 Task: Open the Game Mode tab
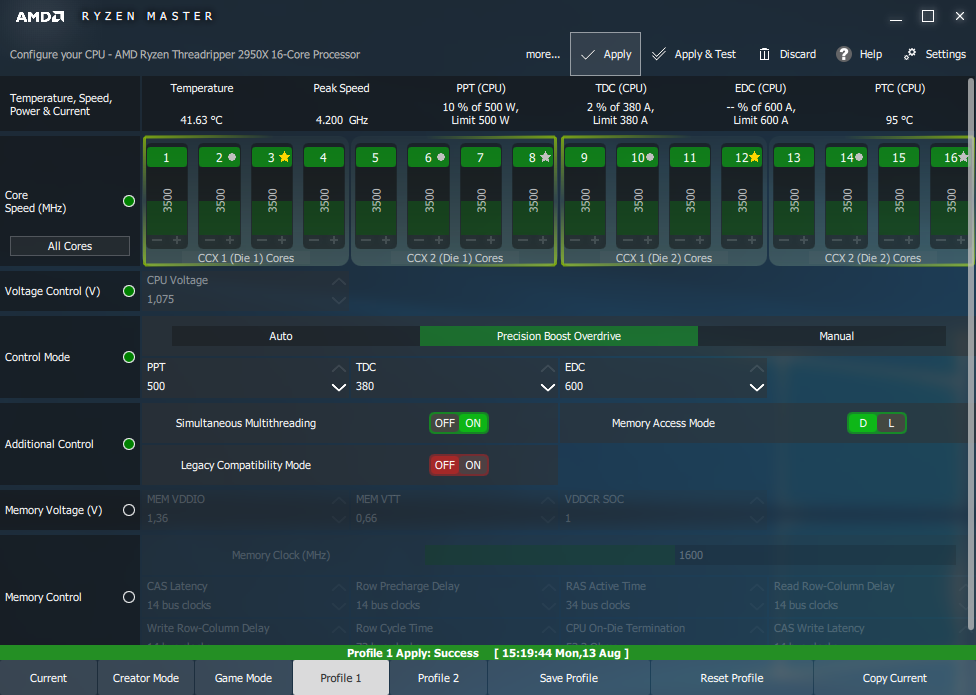coord(243,678)
